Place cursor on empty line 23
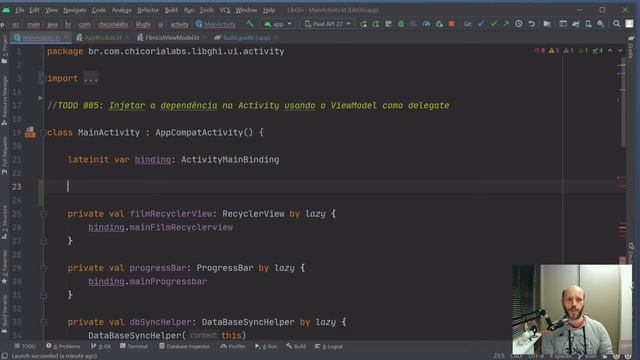640x360 pixels. (x=335, y=187)
